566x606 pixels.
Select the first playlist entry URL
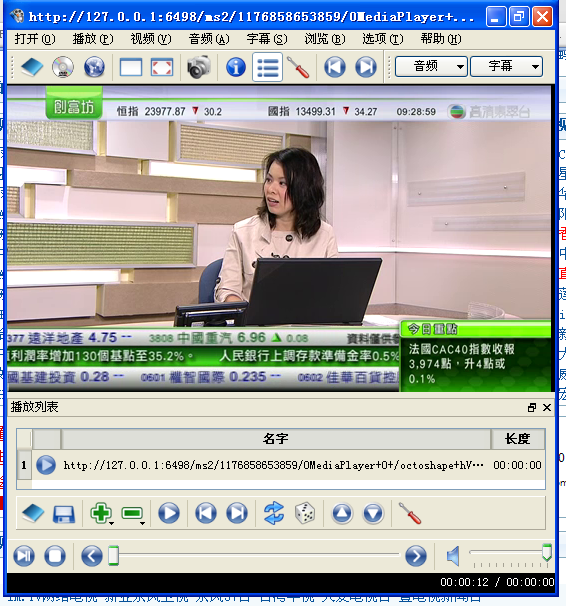click(x=274, y=465)
